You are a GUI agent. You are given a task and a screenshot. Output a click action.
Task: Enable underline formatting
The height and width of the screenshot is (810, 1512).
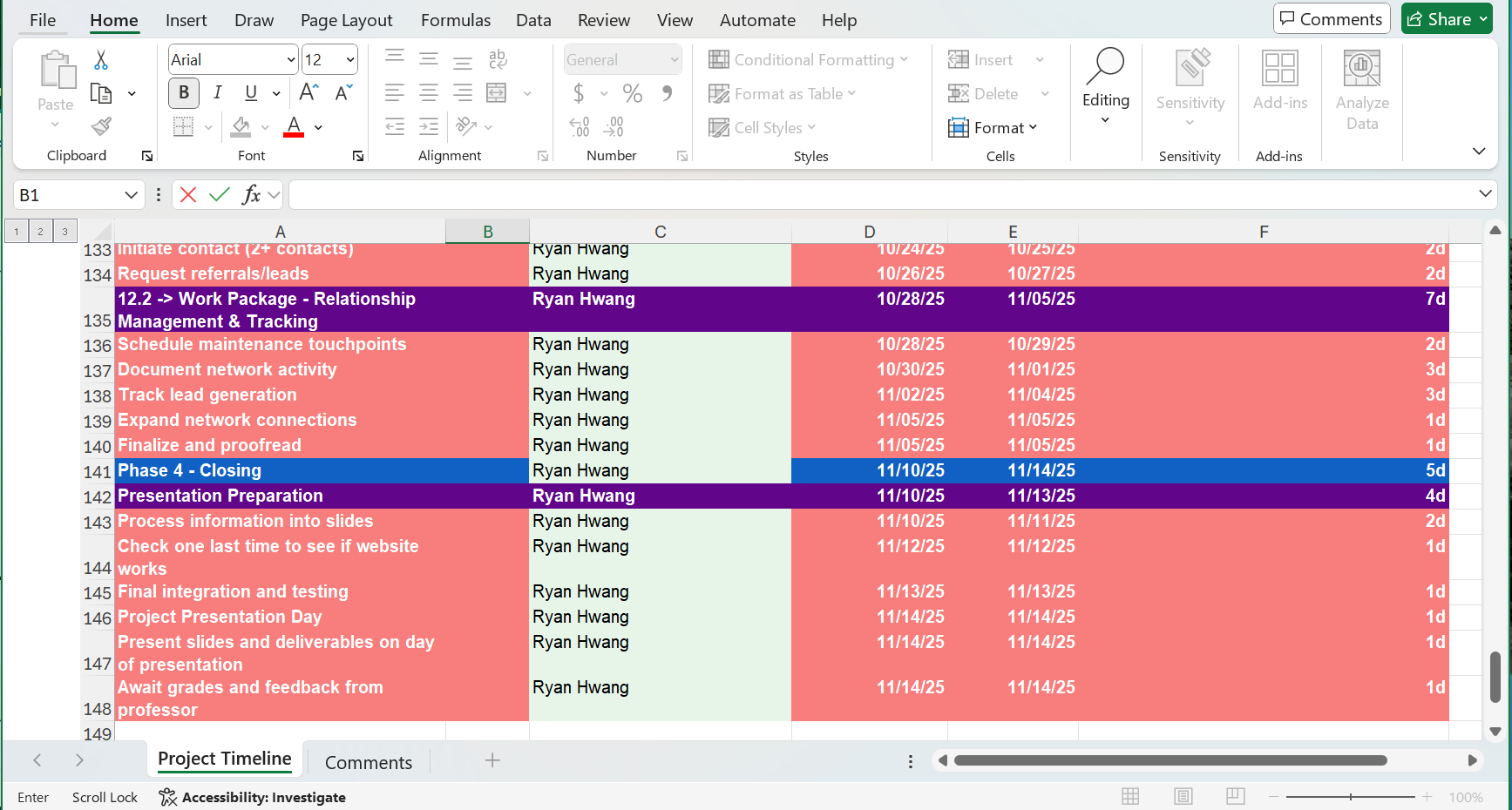coord(249,92)
